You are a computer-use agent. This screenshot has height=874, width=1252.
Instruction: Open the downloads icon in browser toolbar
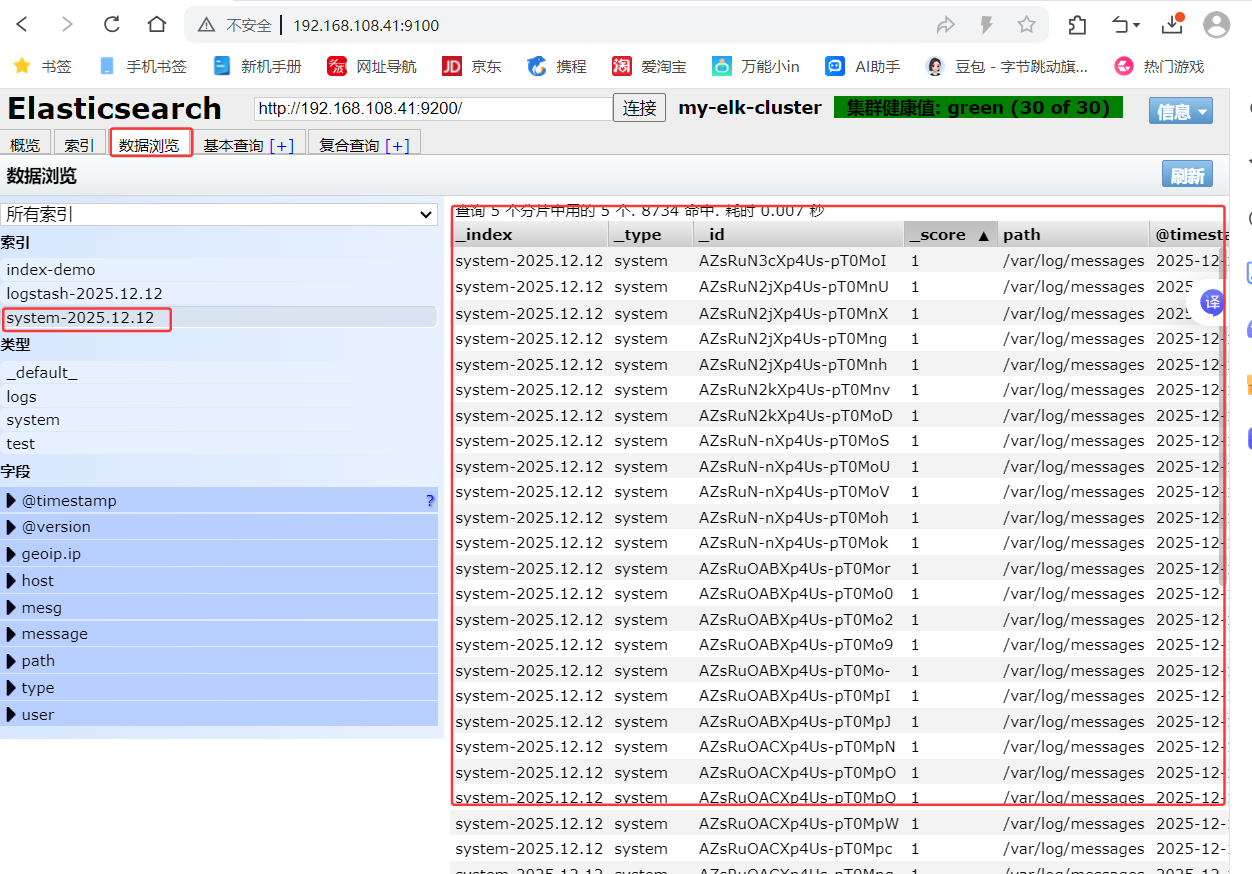[x=1173, y=24]
